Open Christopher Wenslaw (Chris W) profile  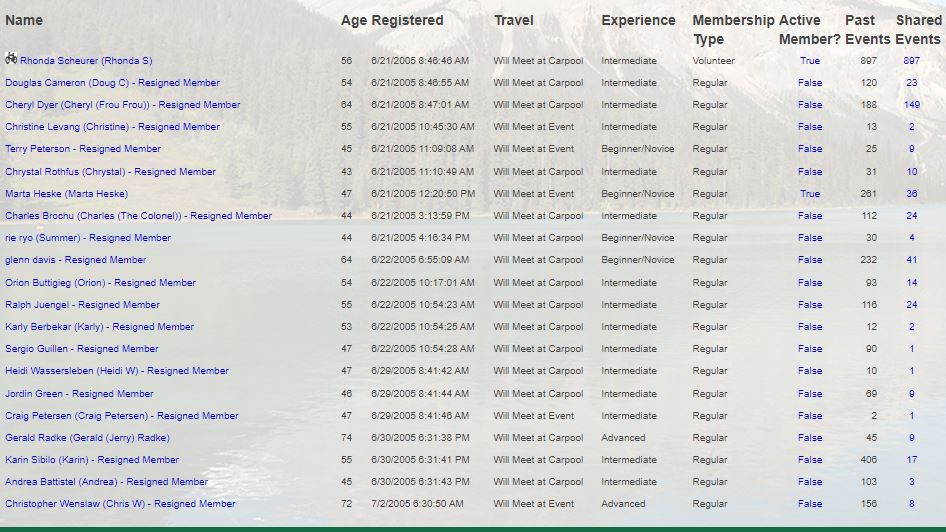pos(120,504)
